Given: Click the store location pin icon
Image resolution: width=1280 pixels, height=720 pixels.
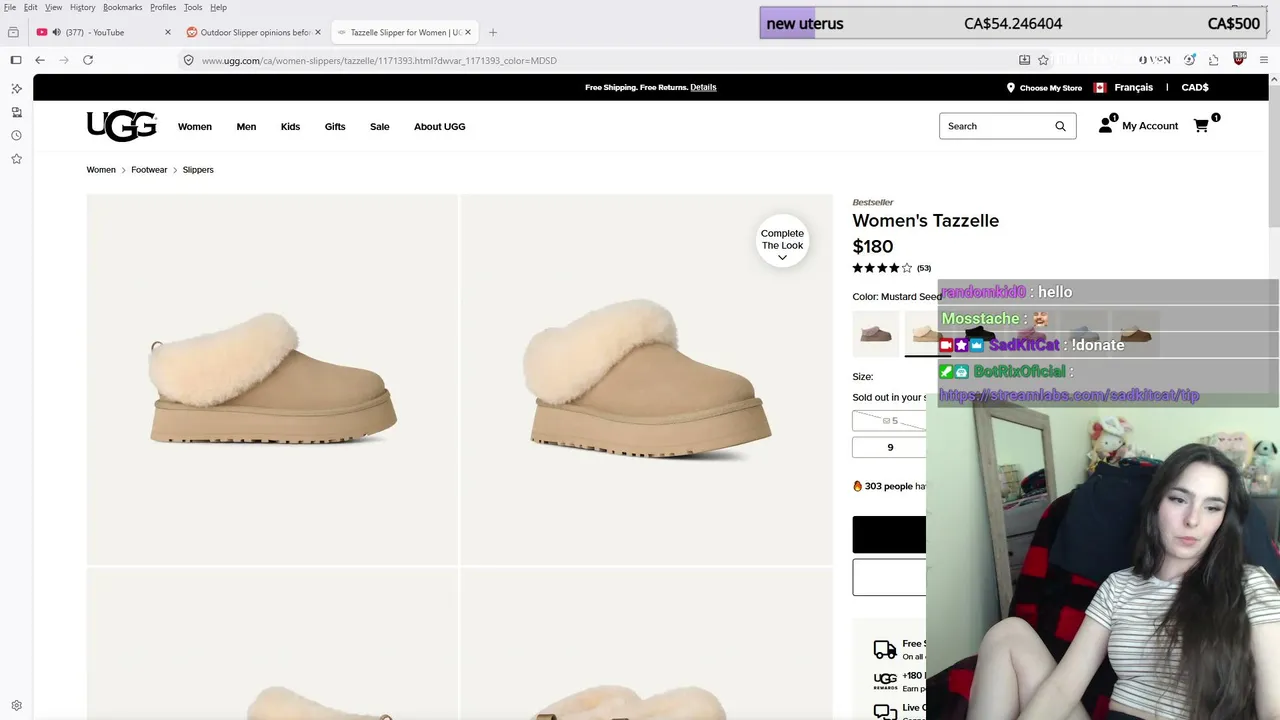Looking at the screenshot, I should pyautogui.click(x=1010, y=88).
